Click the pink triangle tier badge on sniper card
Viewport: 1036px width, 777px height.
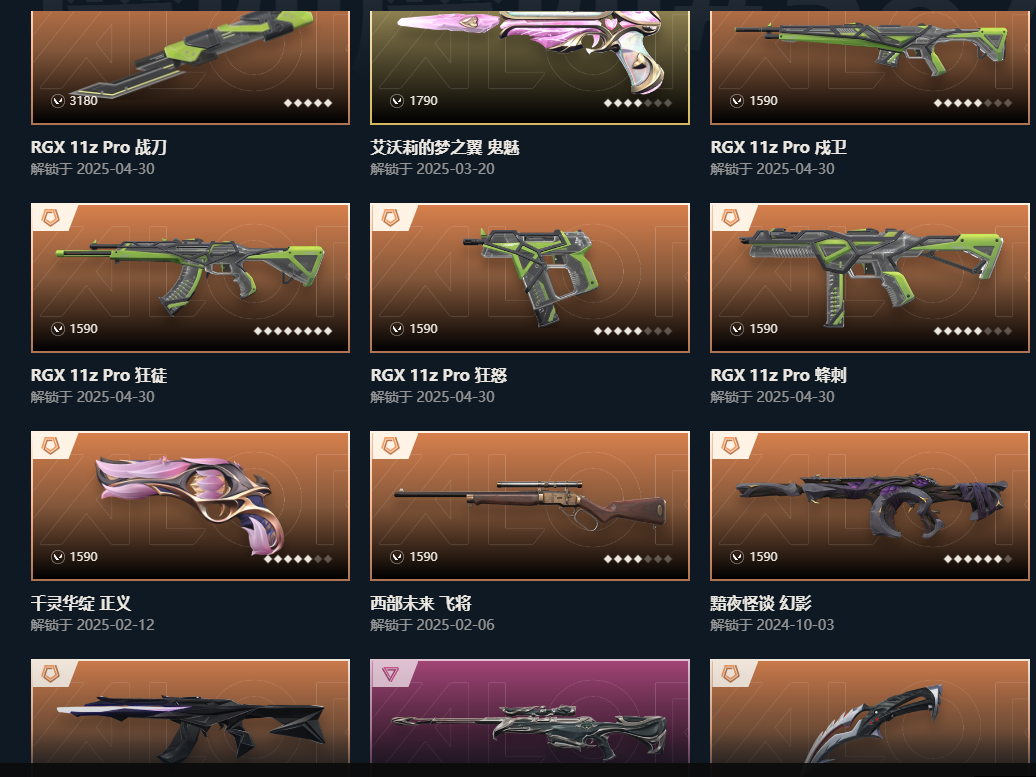point(390,673)
